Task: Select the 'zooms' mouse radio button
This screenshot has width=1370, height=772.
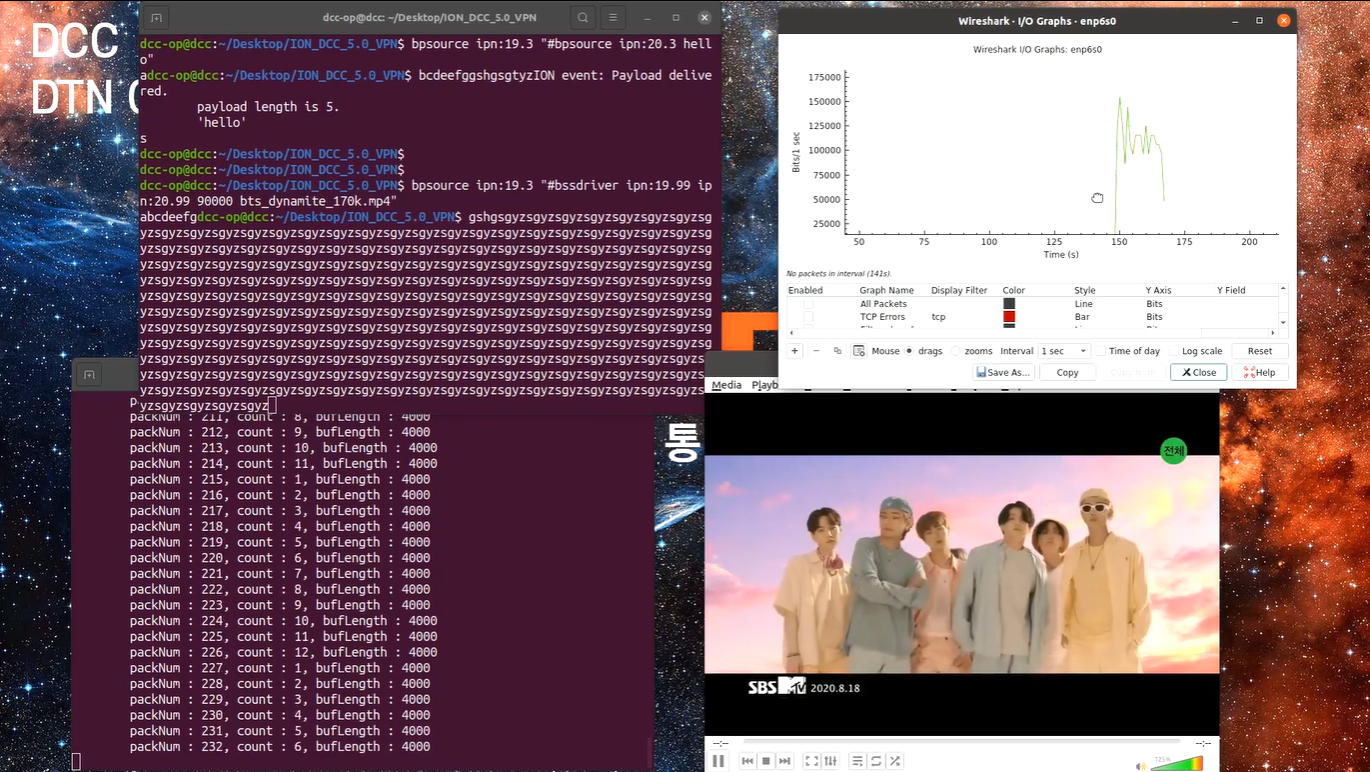Action: coord(956,351)
